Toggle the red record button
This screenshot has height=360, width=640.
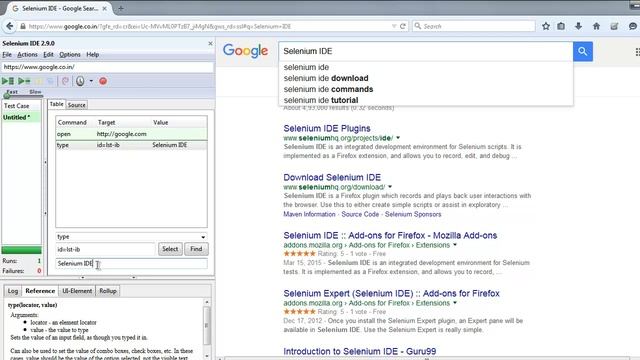pyautogui.click(x=103, y=81)
